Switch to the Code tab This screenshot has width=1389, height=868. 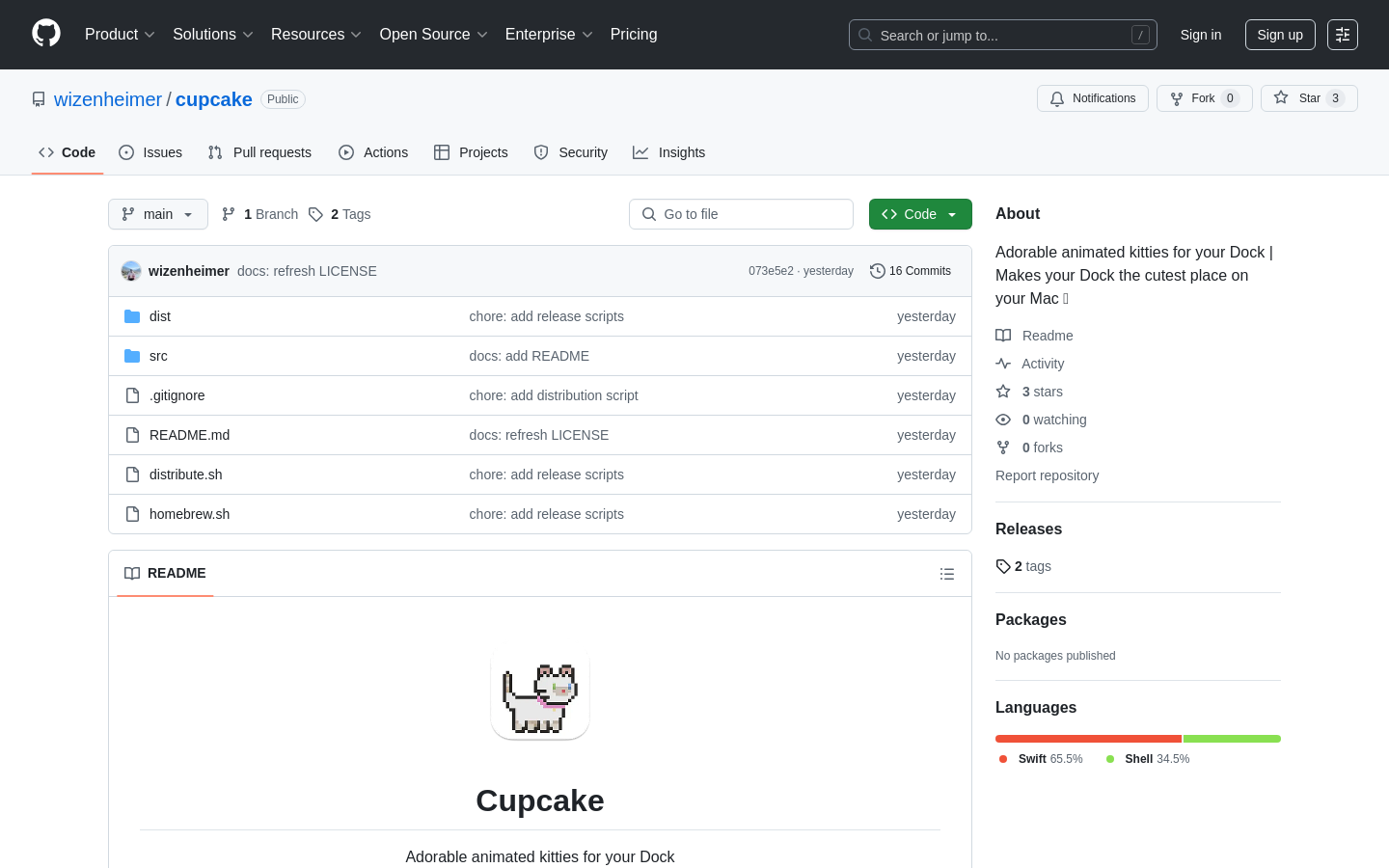coord(68,152)
